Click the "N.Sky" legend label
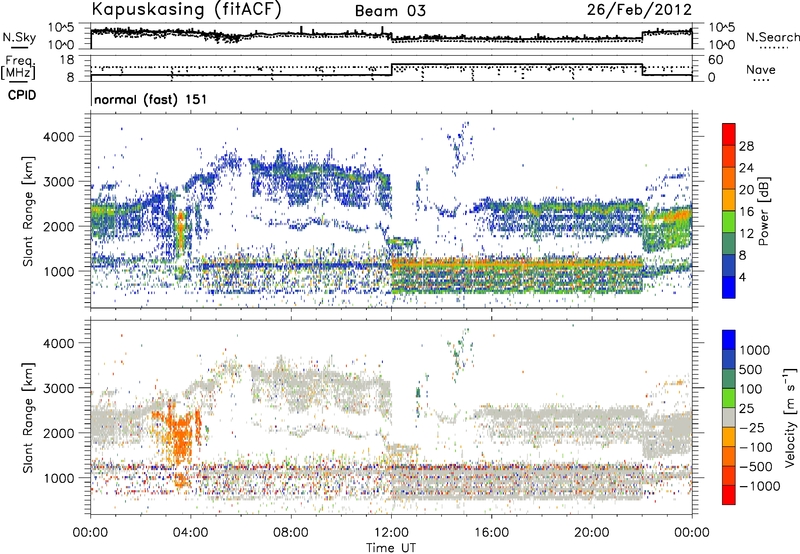 coord(19,37)
